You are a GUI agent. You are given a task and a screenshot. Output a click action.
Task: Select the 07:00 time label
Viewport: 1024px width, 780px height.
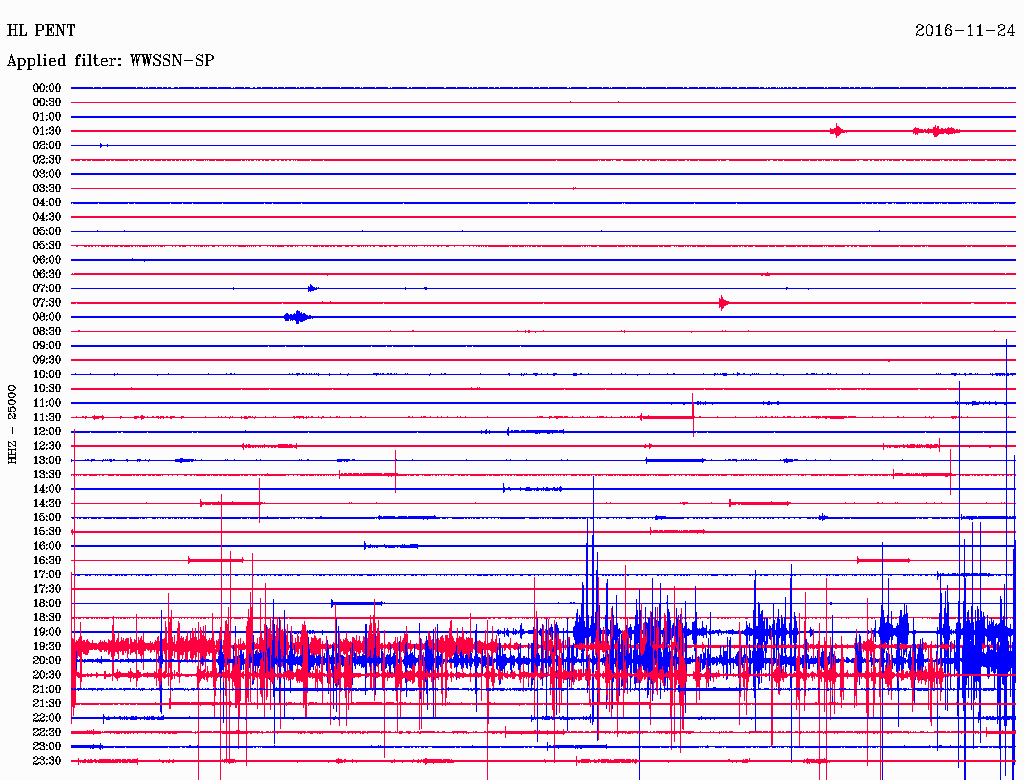click(47, 288)
